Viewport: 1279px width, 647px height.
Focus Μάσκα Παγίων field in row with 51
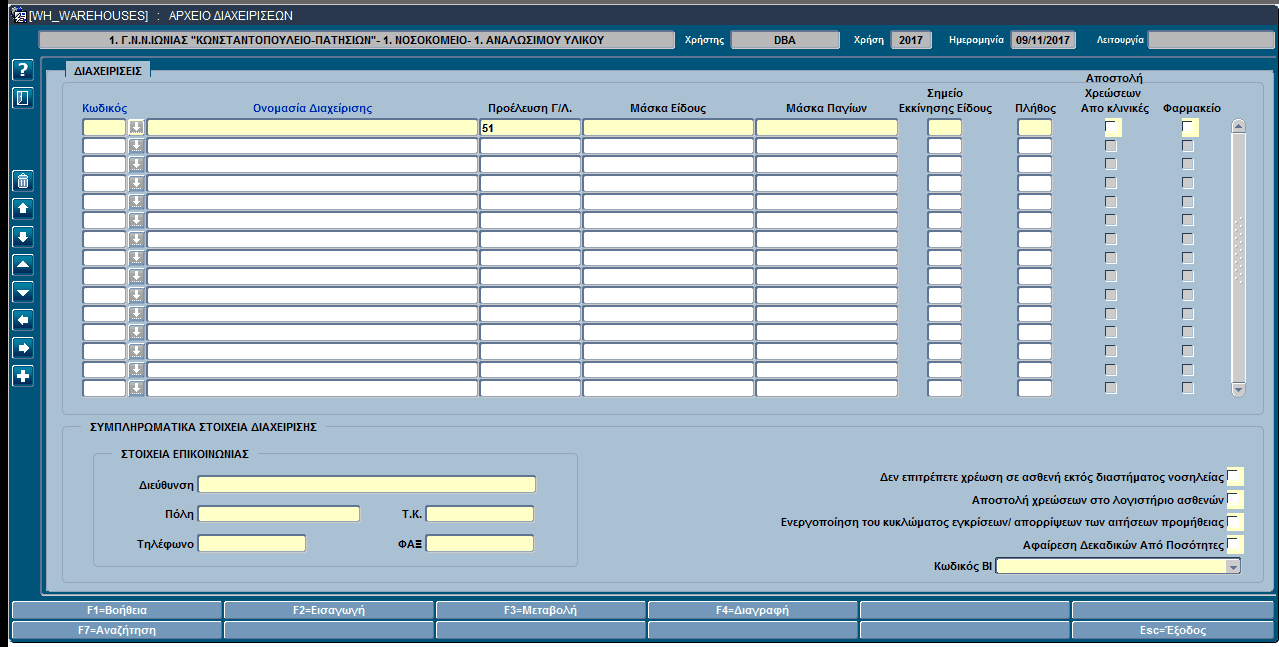[x=827, y=128]
